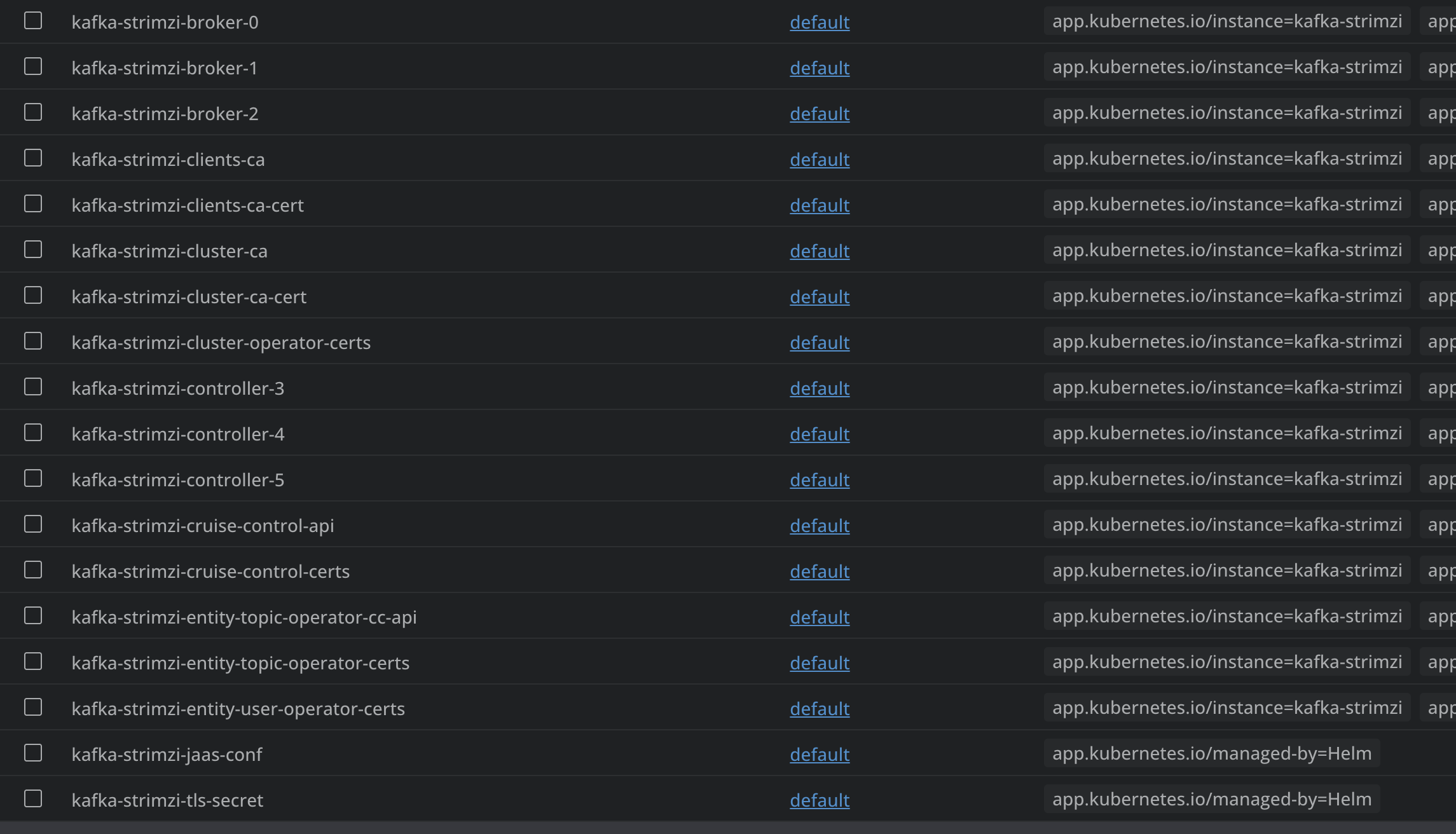
Task: Click the instance label chip for kafka-strimzi-cruise-control-api
Action: [1227, 524]
